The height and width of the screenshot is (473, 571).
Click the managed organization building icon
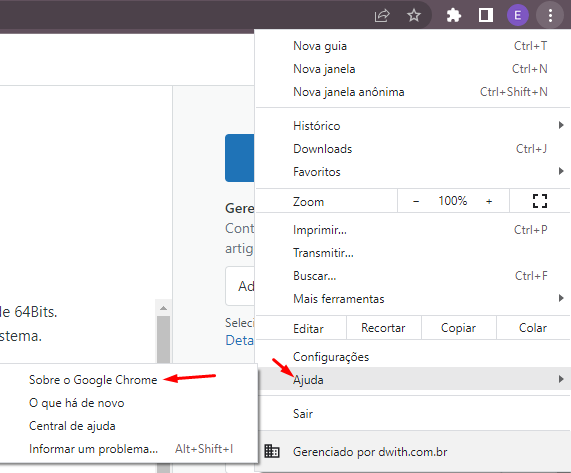pyautogui.click(x=272, y=452)
